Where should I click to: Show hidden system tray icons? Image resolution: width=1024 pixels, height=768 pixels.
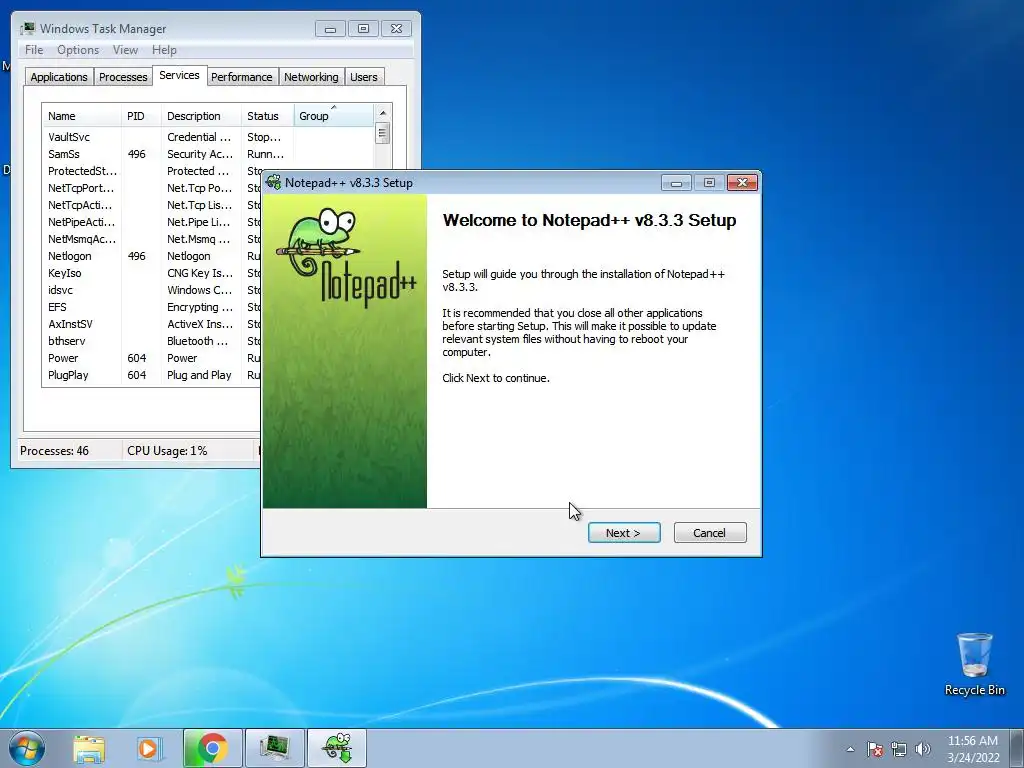click(850, 750)
